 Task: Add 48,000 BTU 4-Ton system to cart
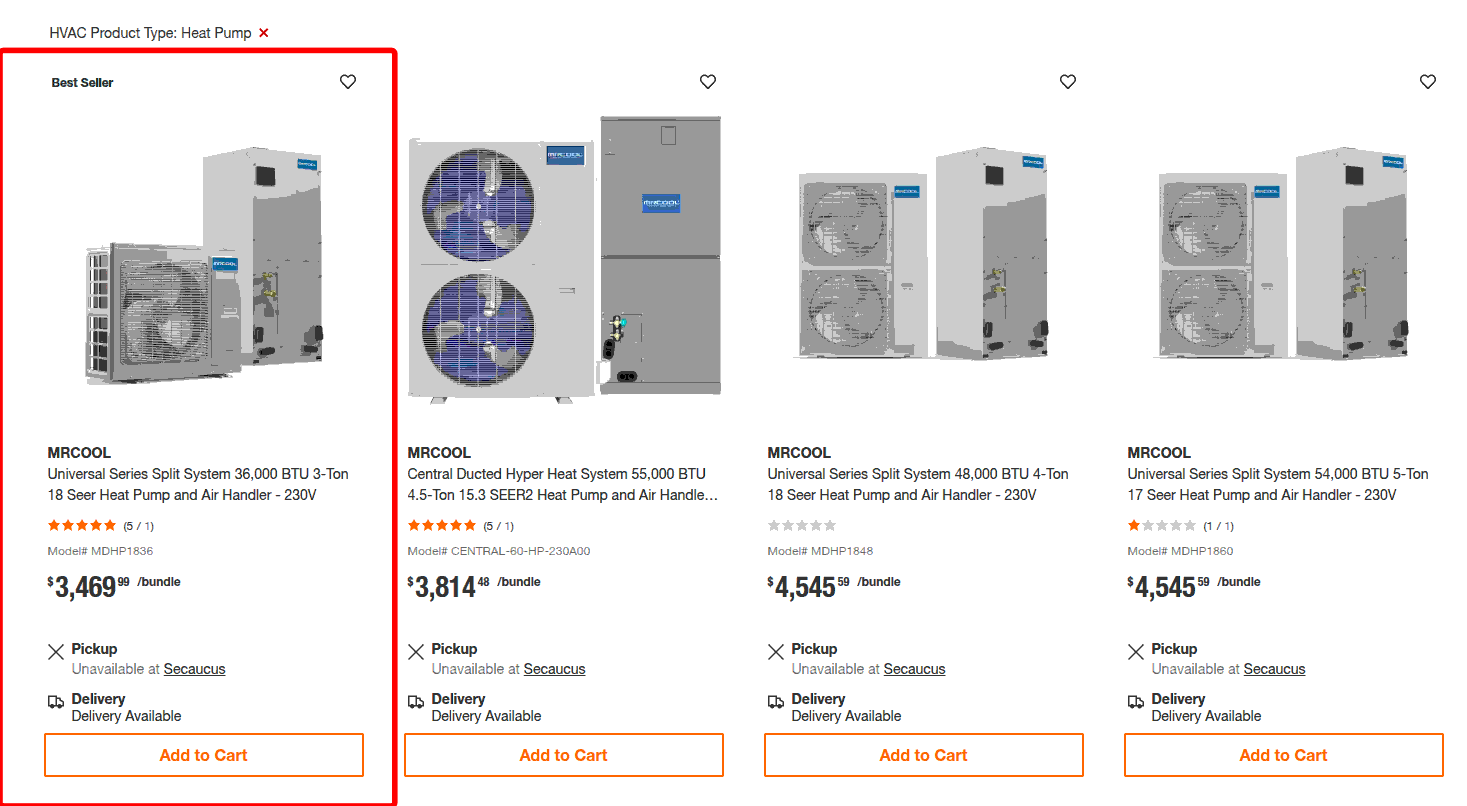(x=923, y=755)
